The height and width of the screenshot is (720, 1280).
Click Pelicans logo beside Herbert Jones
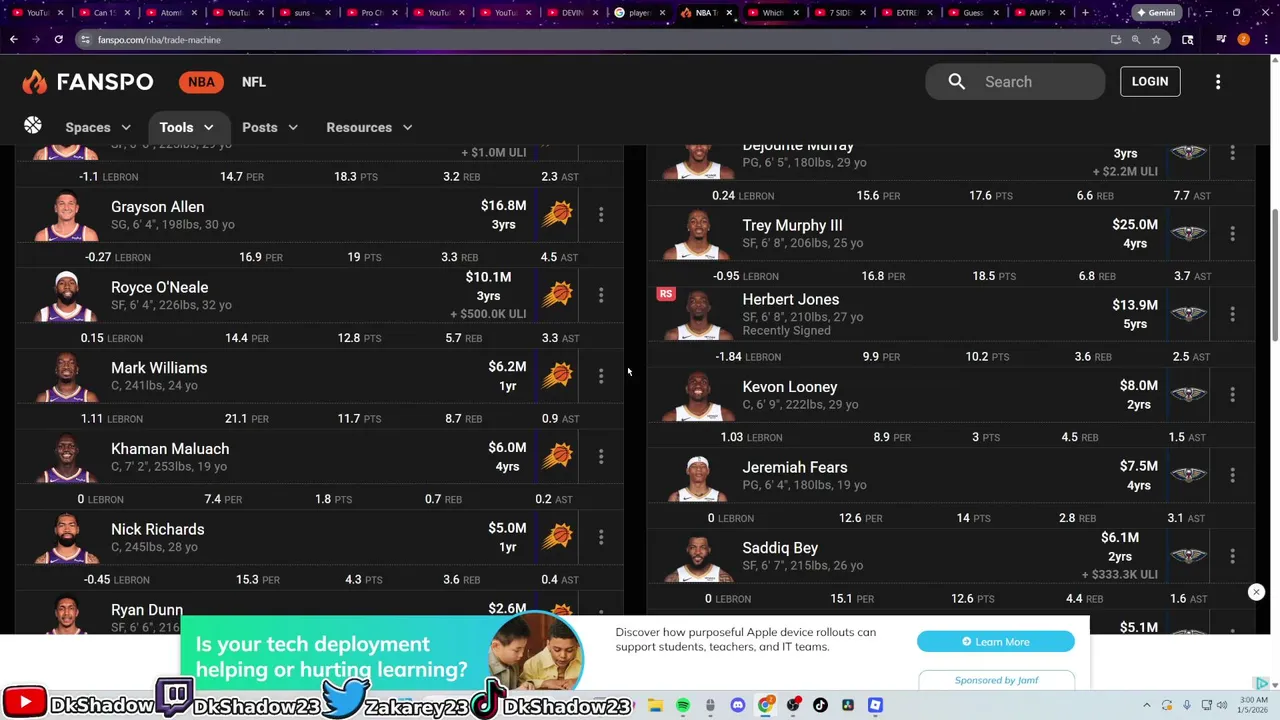click(1188, 314)
